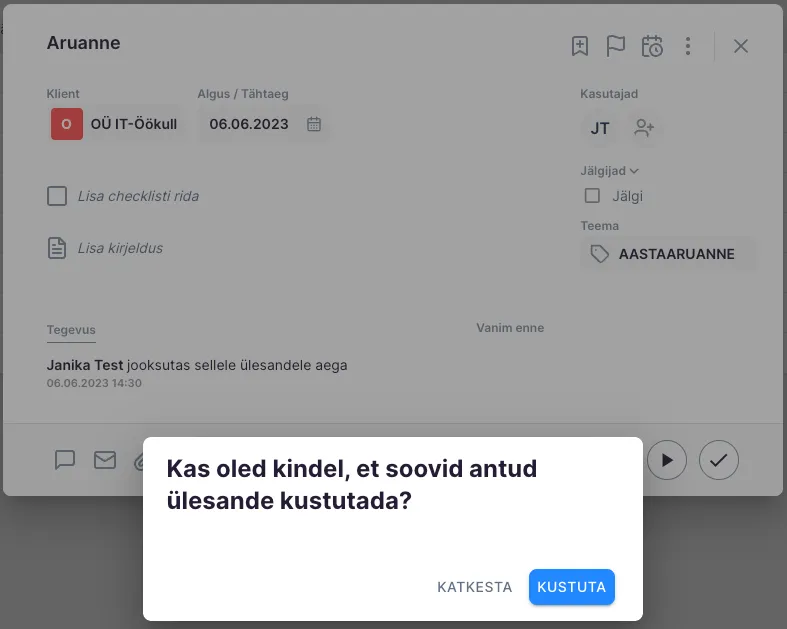Open the date picker calendar icon
Screen dimensions: 787x629
coord(314,124)
